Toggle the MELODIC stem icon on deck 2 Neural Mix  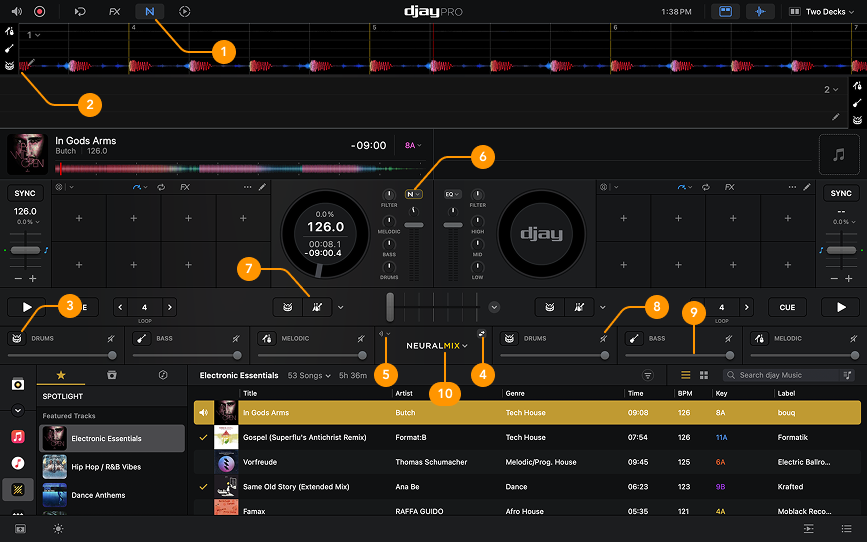(x=759, y=338)
